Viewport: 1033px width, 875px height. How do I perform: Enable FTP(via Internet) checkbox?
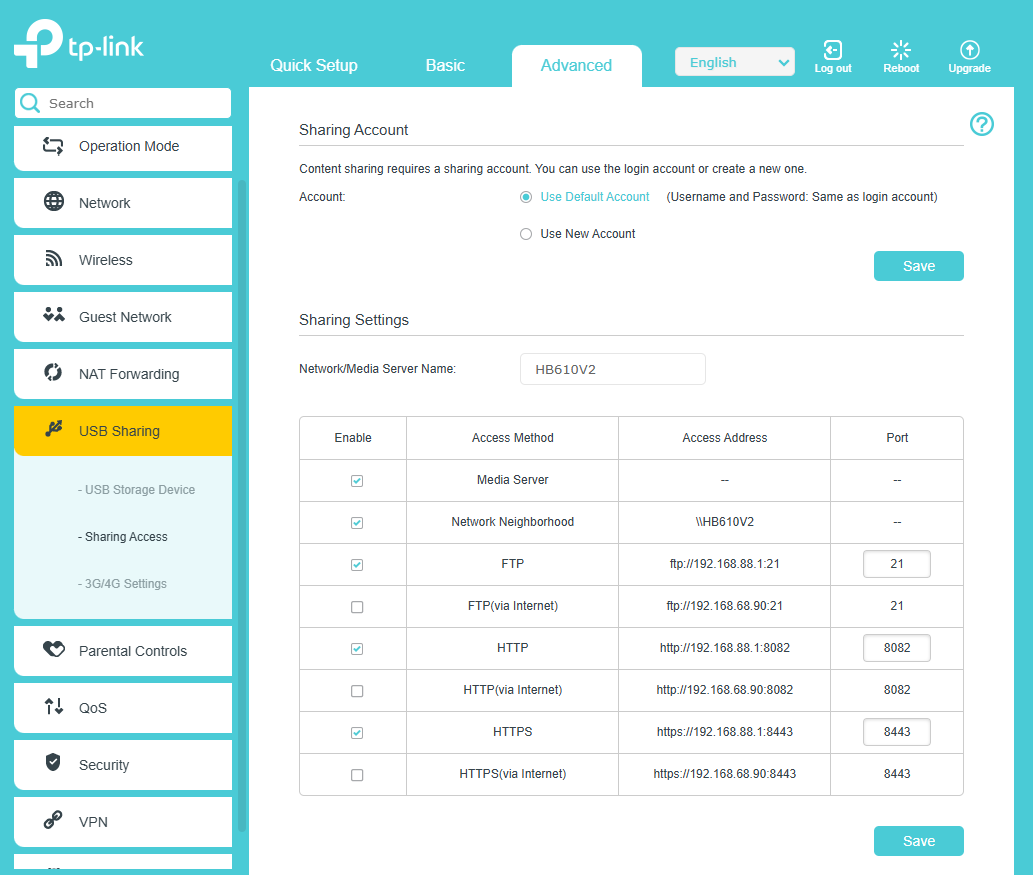coord(357,607)
